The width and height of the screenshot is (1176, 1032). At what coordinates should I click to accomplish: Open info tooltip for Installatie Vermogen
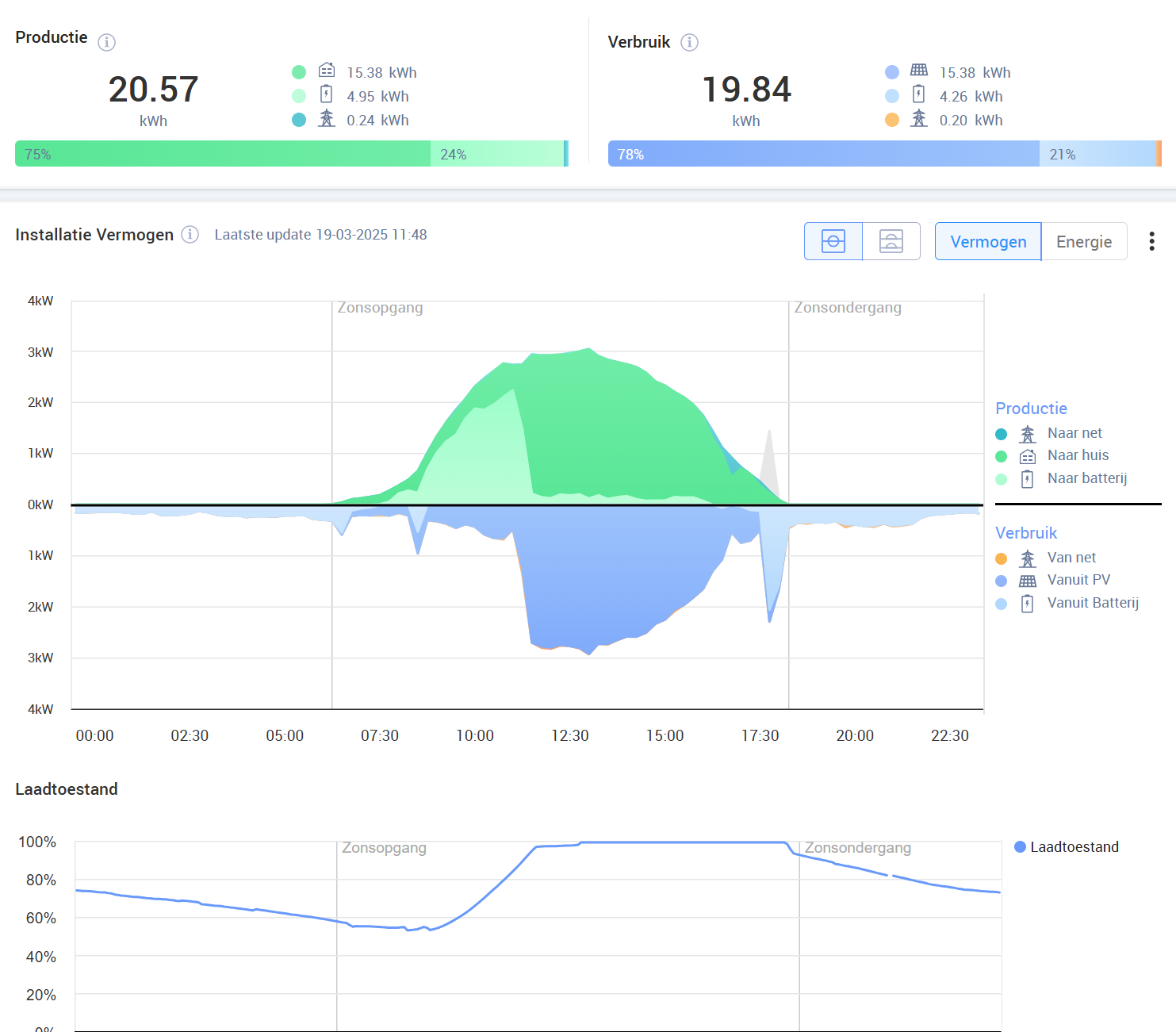(190, 235)
